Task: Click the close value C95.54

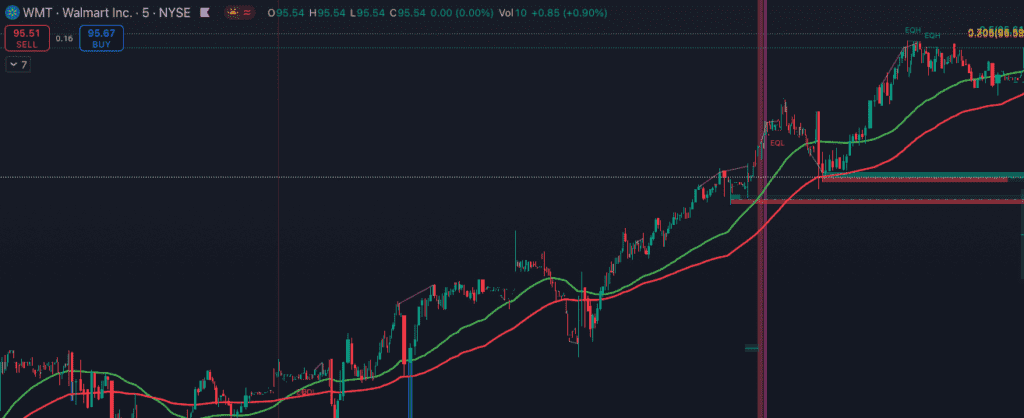Action: [x=408, y=12]
